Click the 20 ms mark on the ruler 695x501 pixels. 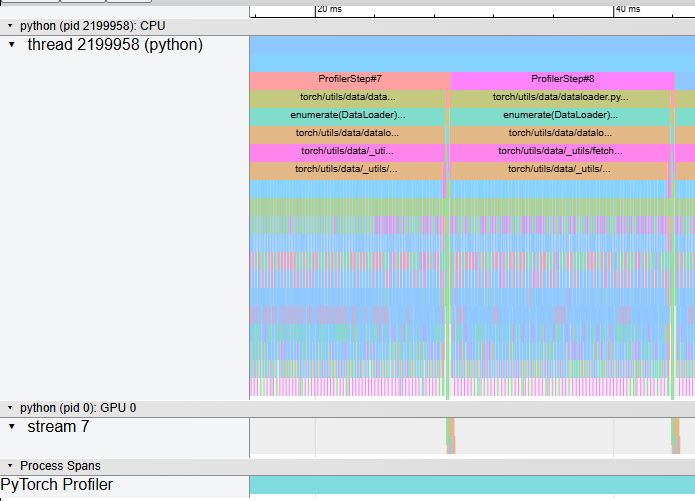pyautogui.click(x=316, y=9)
